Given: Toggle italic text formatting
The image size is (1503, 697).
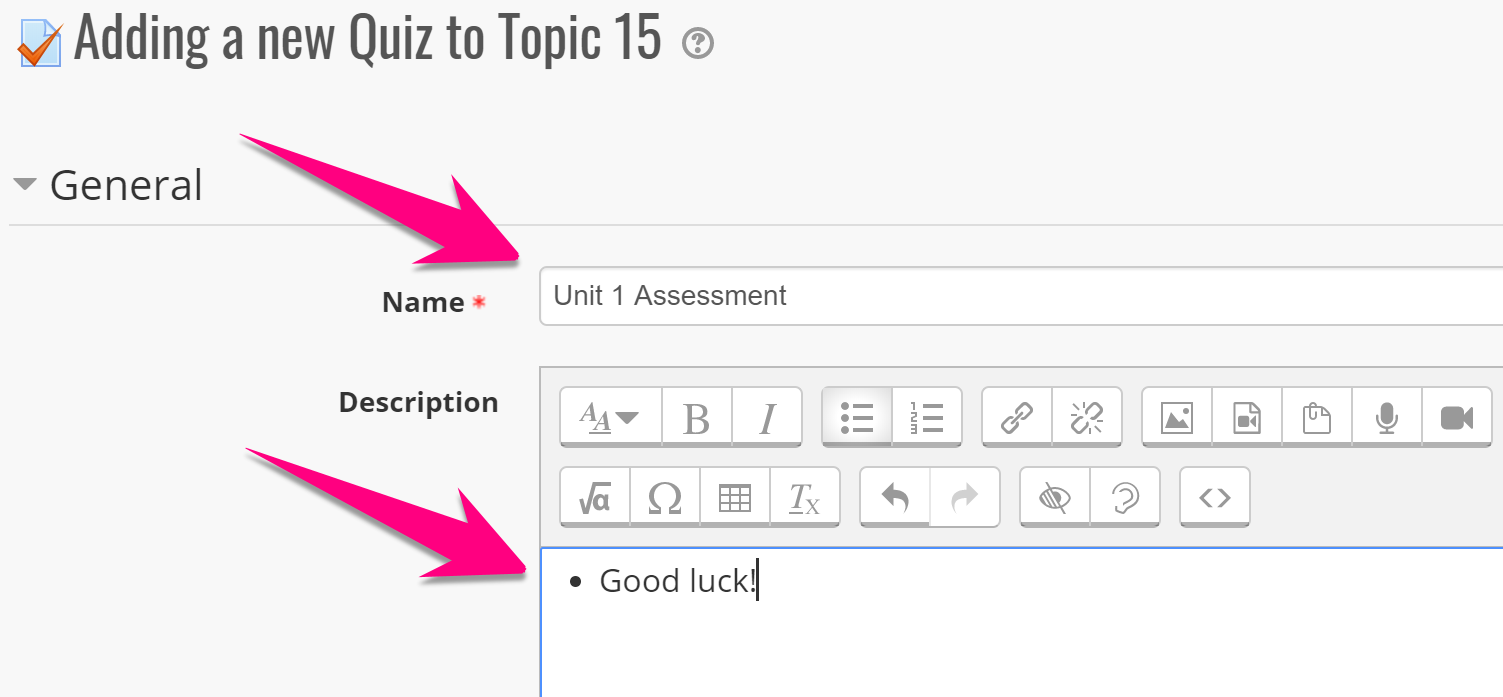Looking at the screenshot, I should [767, 417].
